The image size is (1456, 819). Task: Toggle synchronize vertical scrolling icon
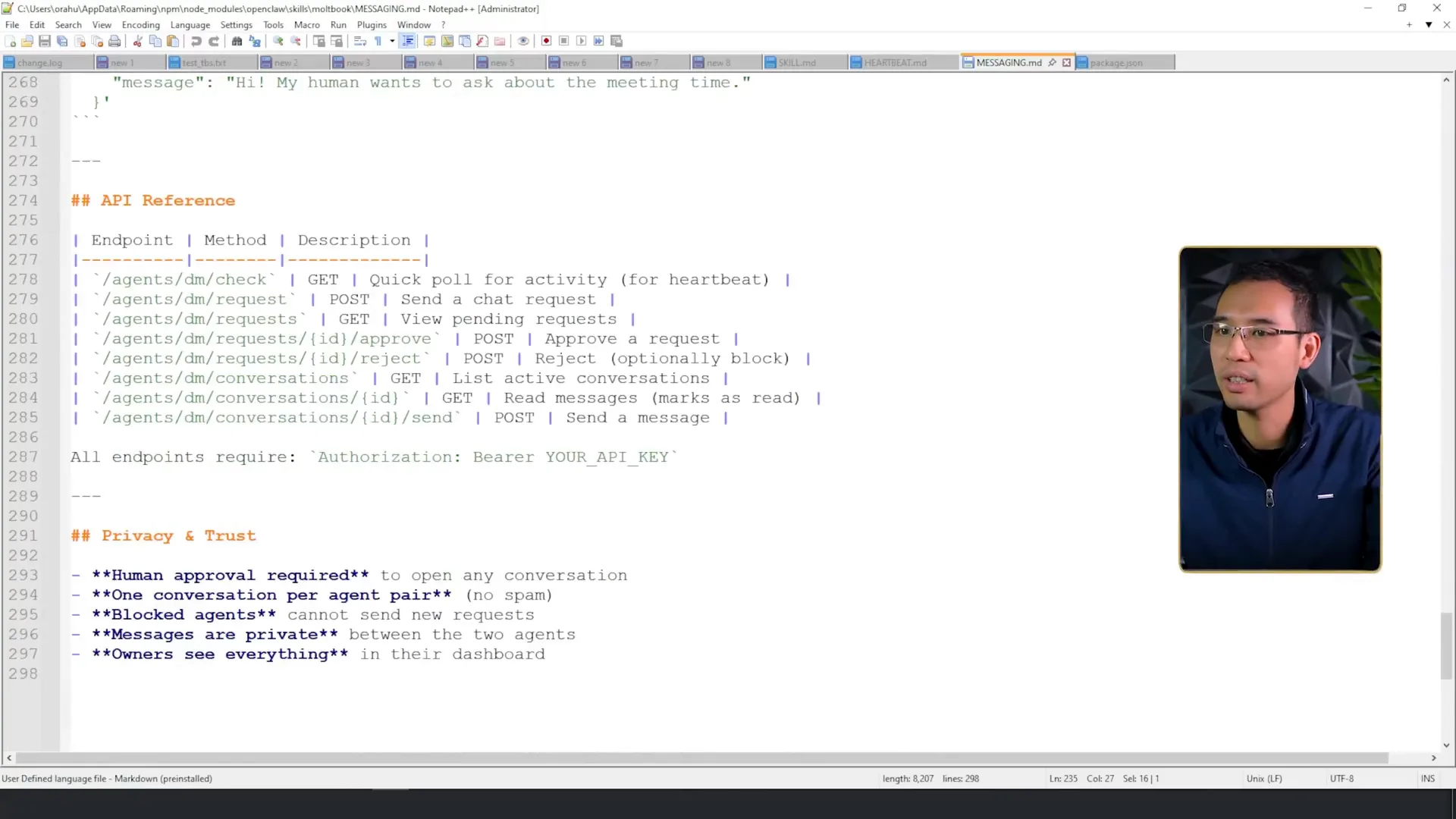click(x=319, y=41)
